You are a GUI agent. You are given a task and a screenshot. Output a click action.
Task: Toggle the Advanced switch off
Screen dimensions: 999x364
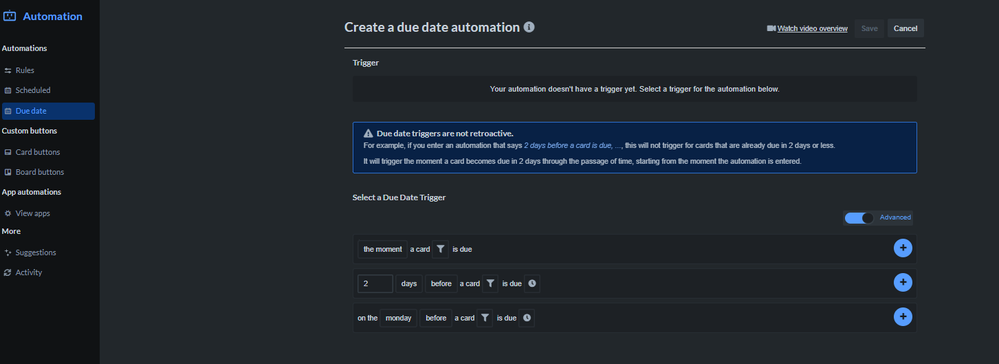[859, 218]
